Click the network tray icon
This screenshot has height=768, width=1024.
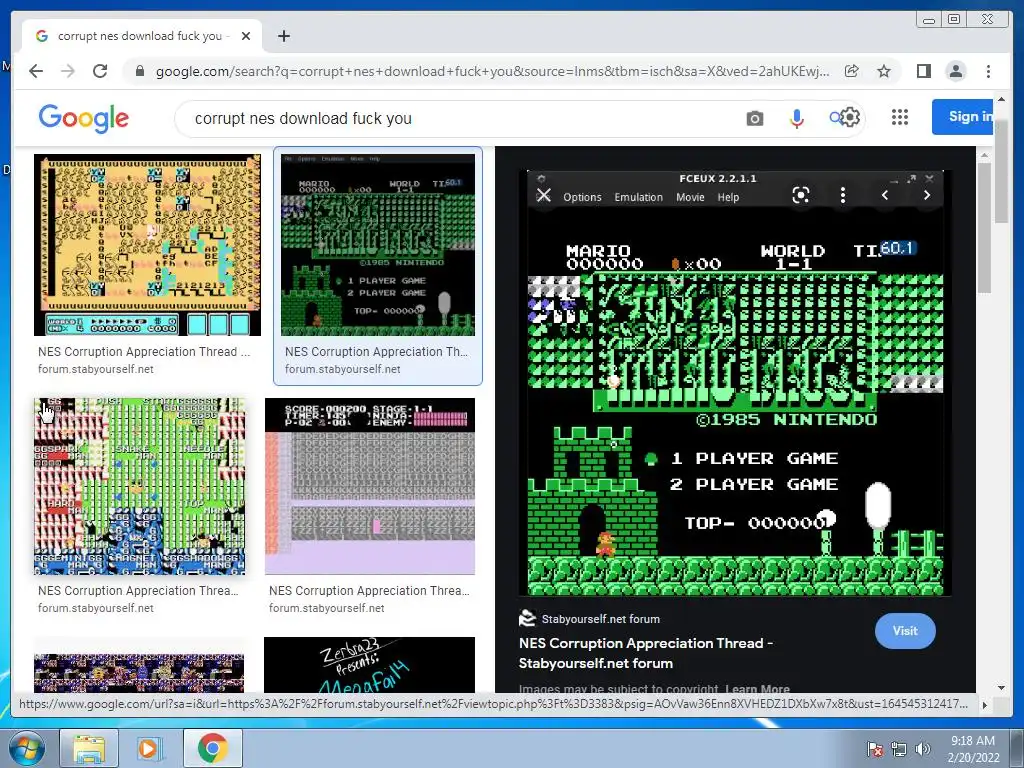899,749
